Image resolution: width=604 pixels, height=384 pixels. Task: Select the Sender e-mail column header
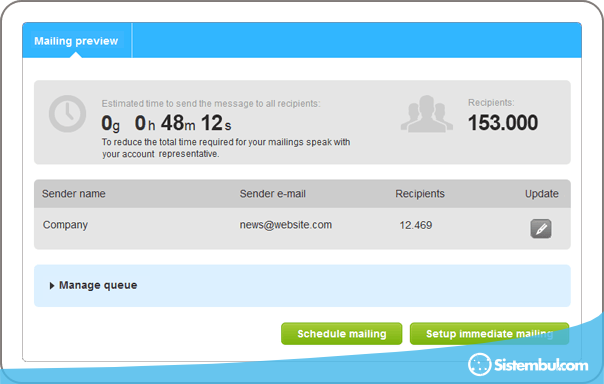pos(273,194)
